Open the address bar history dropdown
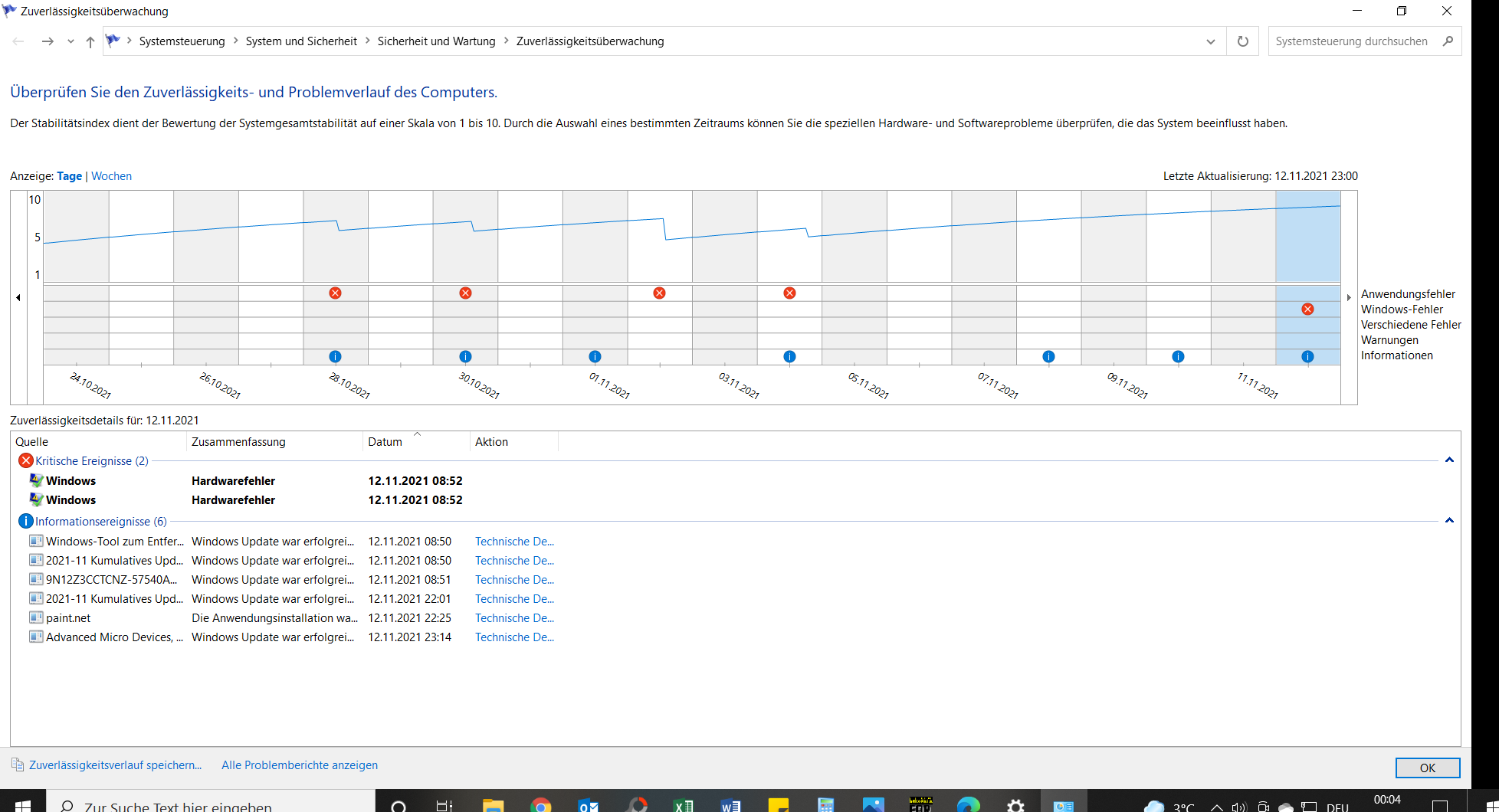The width and height of the screenshot is (1499, 812). (x=1211, y=41)
